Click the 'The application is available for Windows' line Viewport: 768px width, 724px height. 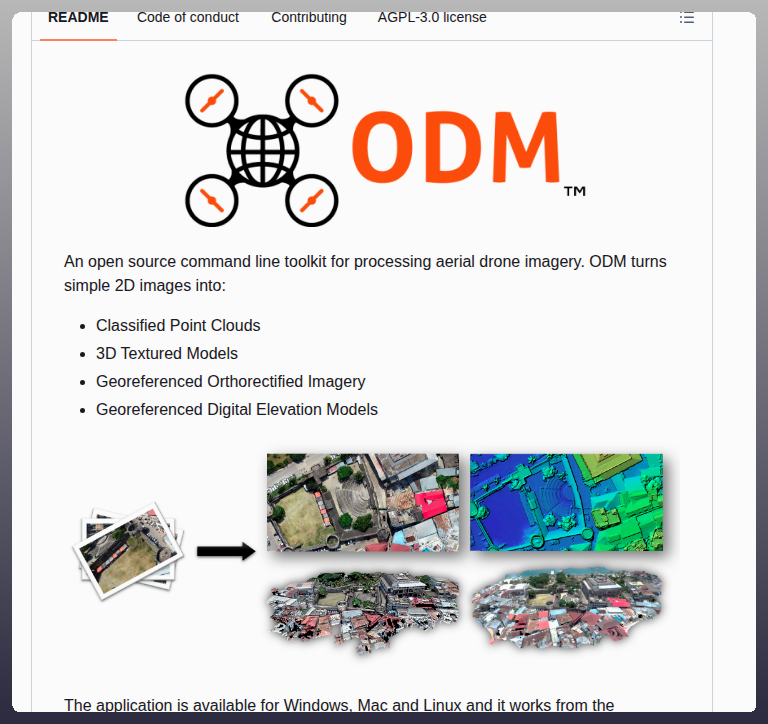click(x=338, y=704)
